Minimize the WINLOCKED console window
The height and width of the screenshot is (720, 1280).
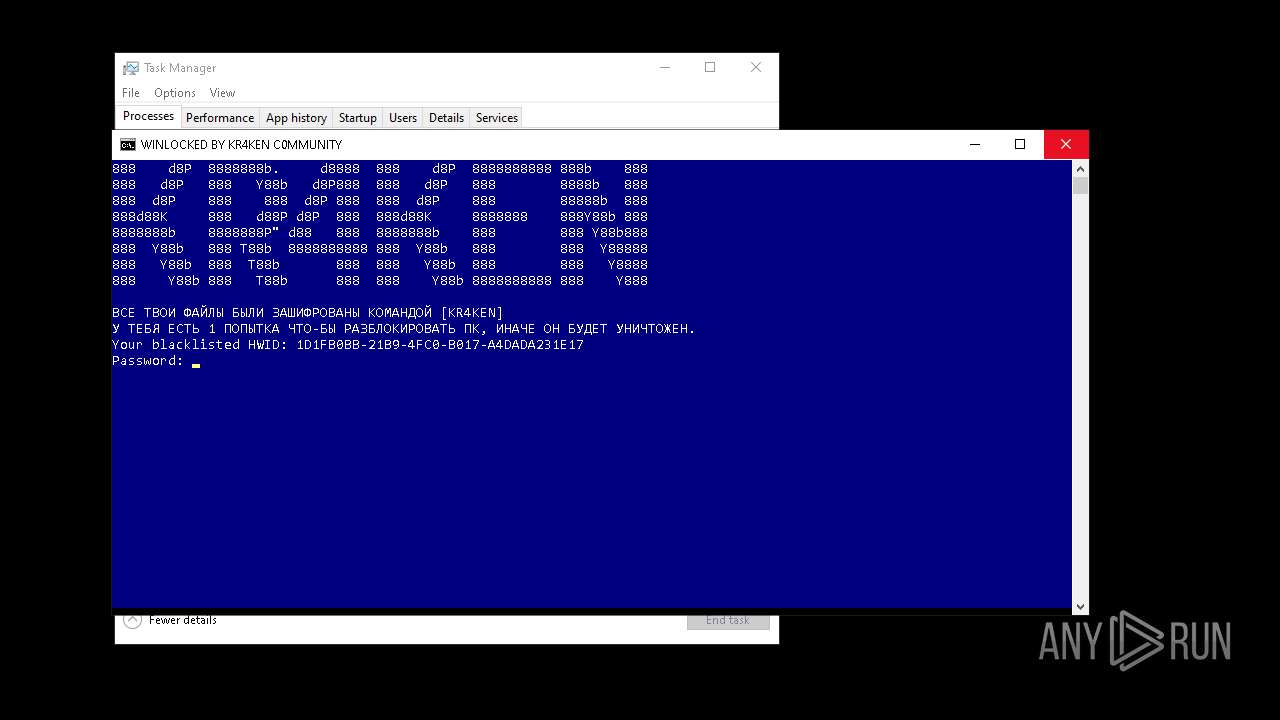(x=975, y=145)
